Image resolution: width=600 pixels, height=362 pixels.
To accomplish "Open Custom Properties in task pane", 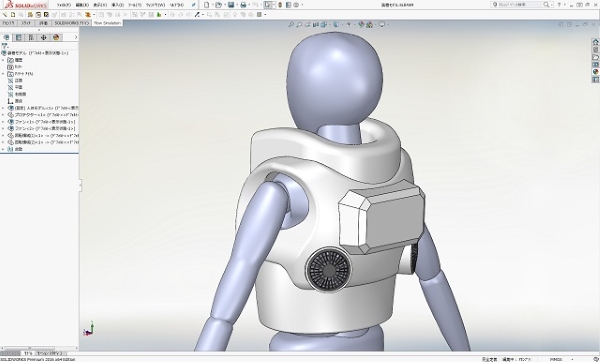I will 595,80.
